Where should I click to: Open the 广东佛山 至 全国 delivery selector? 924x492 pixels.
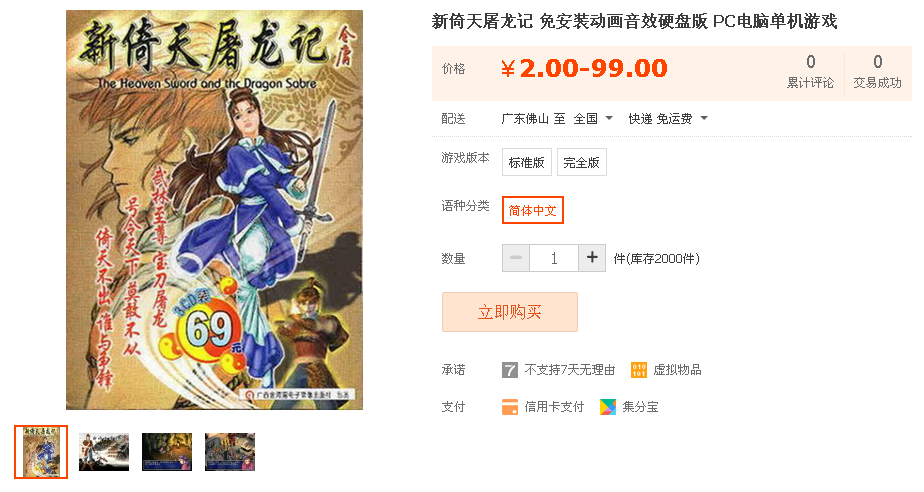click(x=557, y=118)
